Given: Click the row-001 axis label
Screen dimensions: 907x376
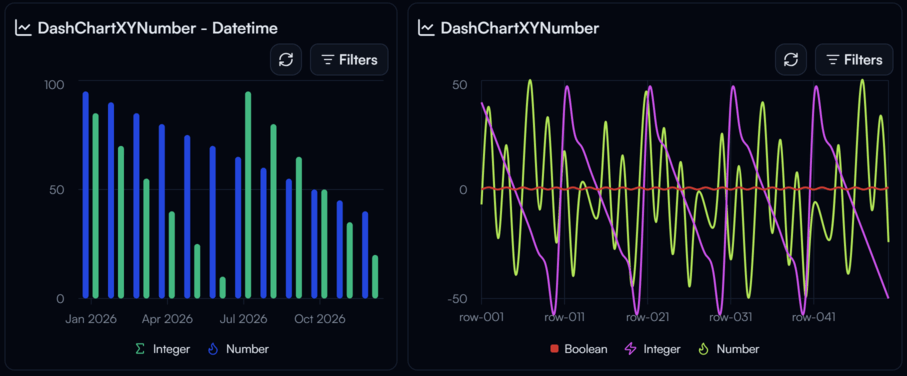Looking at the screenshot, I should coord(481,317).
